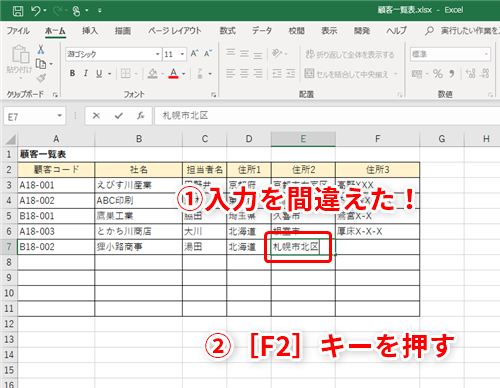Confirm entry with the checkmark button
500x388 pixels.
coord(119,116)
